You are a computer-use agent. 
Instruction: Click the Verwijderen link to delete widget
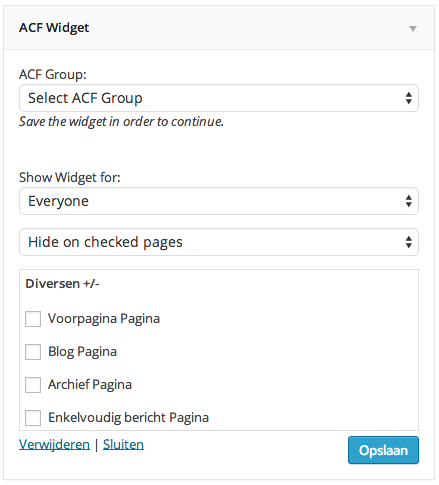tap(54, 444)
